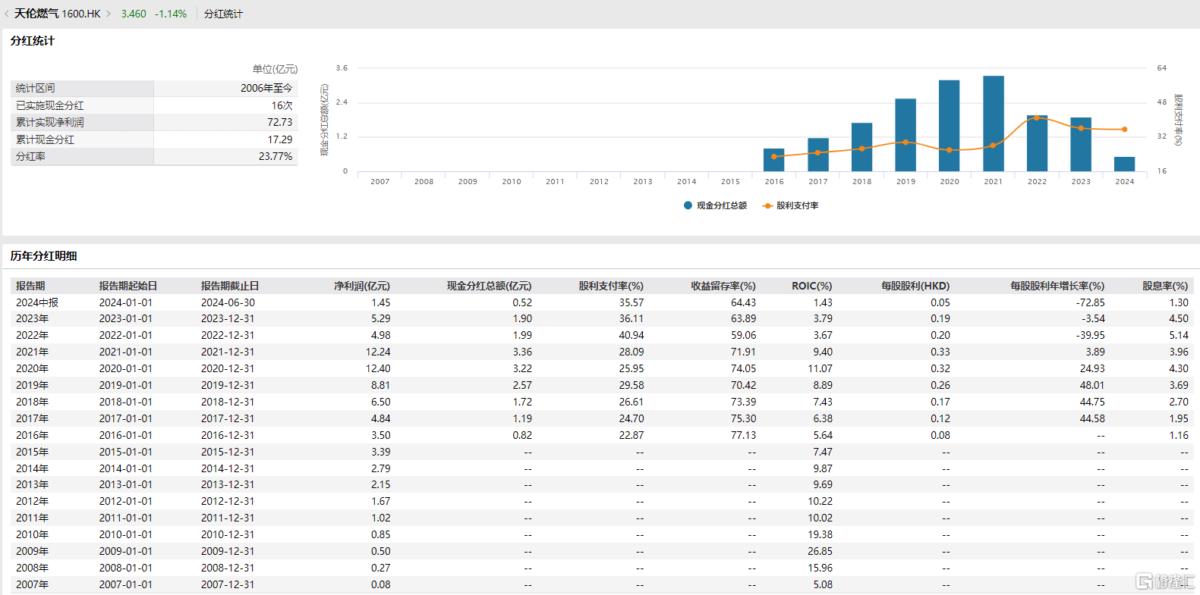
Task: Open the 分红统计 tab in header
Action: [223, 14]
